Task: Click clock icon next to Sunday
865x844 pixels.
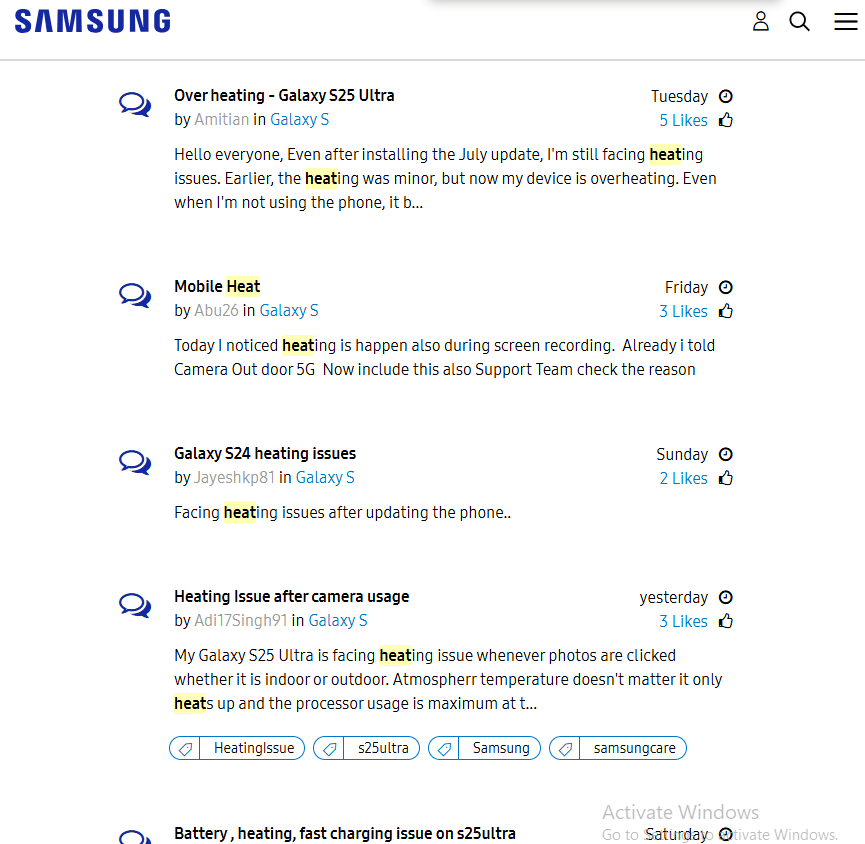Action: point(725,455)
